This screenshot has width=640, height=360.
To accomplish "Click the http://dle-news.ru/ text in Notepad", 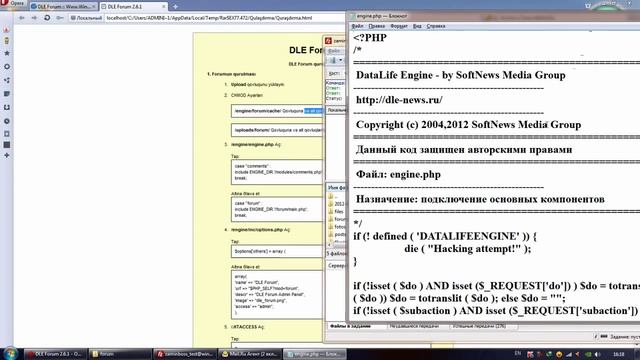I will point(399,100).
